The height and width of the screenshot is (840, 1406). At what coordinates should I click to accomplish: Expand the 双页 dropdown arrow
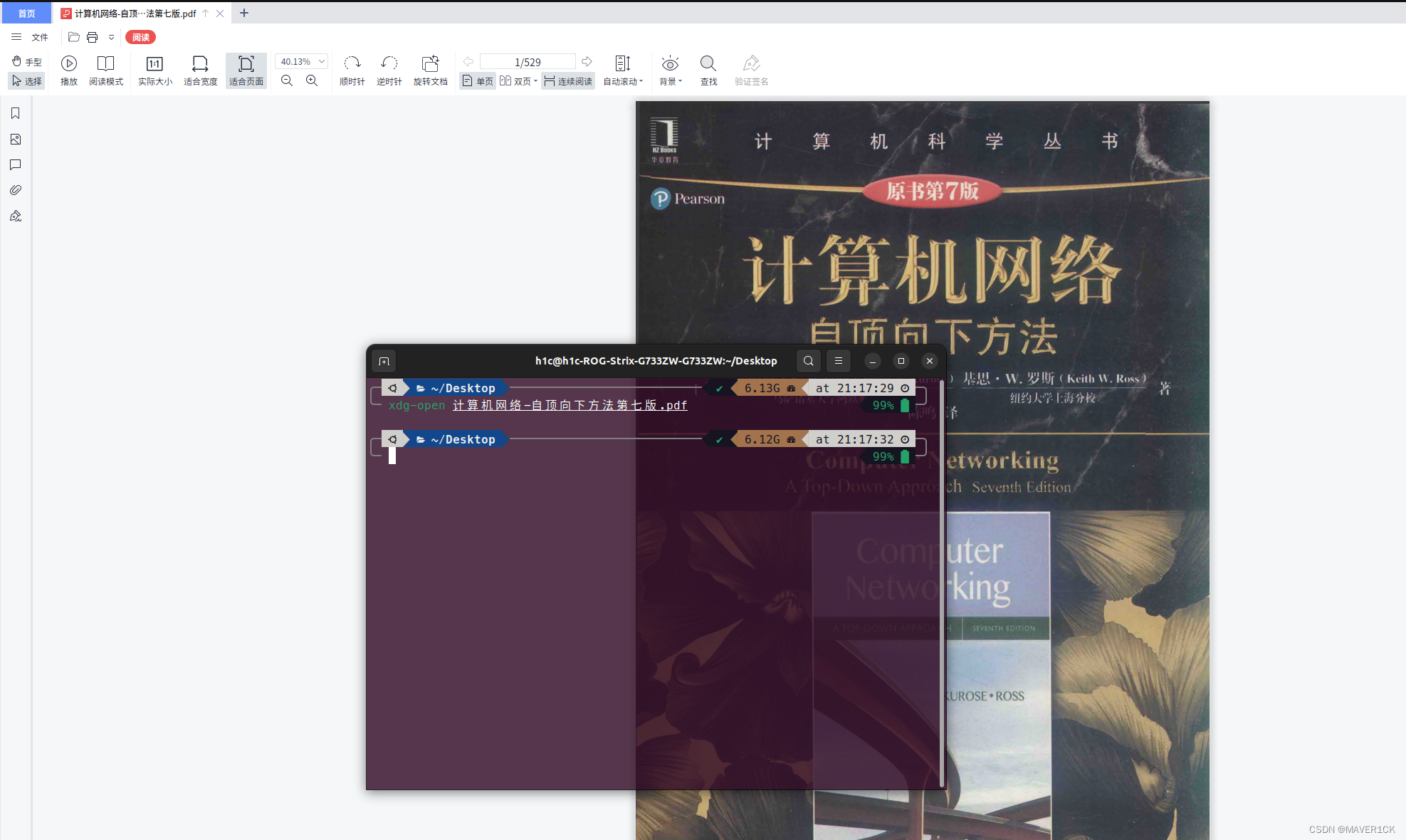tap(535, 81)
